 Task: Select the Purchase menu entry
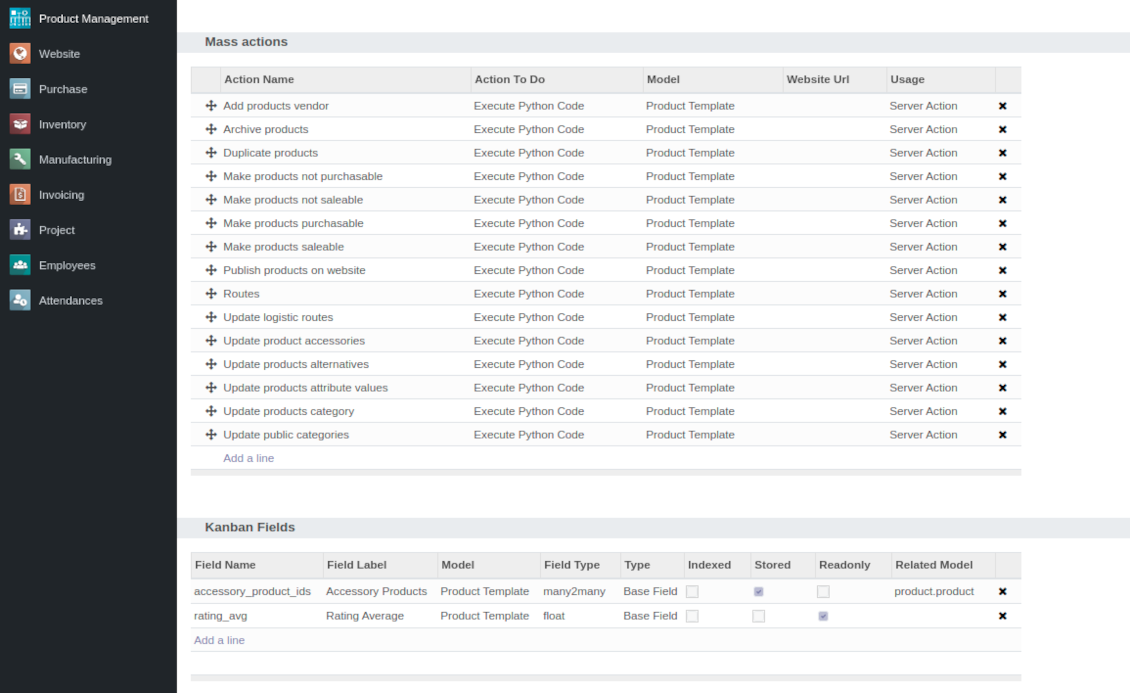tap(63, 89)
